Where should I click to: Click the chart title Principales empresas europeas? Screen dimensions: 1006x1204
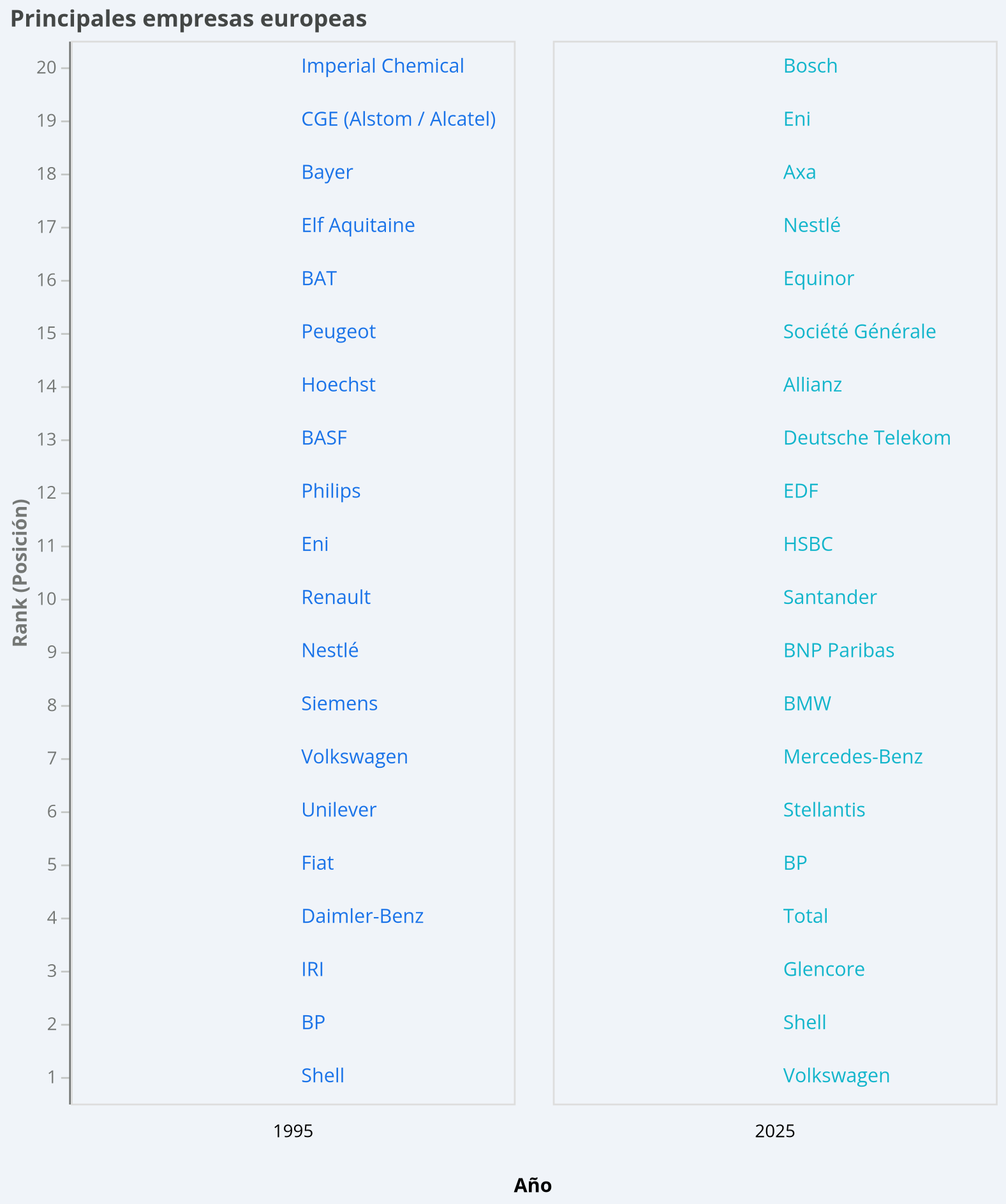189,18
